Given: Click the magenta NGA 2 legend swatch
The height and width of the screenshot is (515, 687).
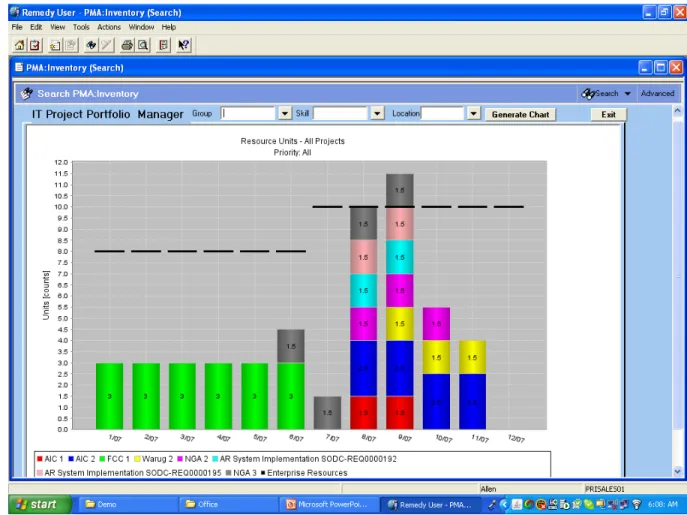Looking at the screenshot, I should click(180, 459).
